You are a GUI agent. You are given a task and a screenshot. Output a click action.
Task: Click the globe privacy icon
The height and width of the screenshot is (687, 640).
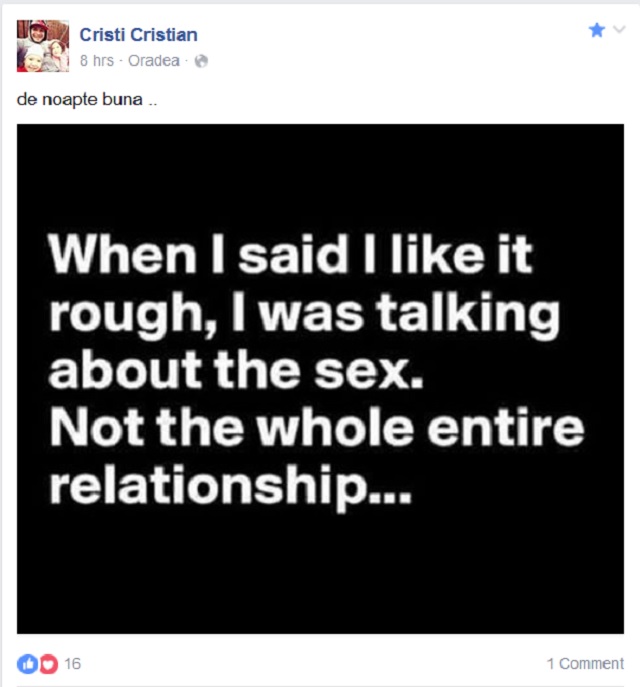click(x=201, y=61)
